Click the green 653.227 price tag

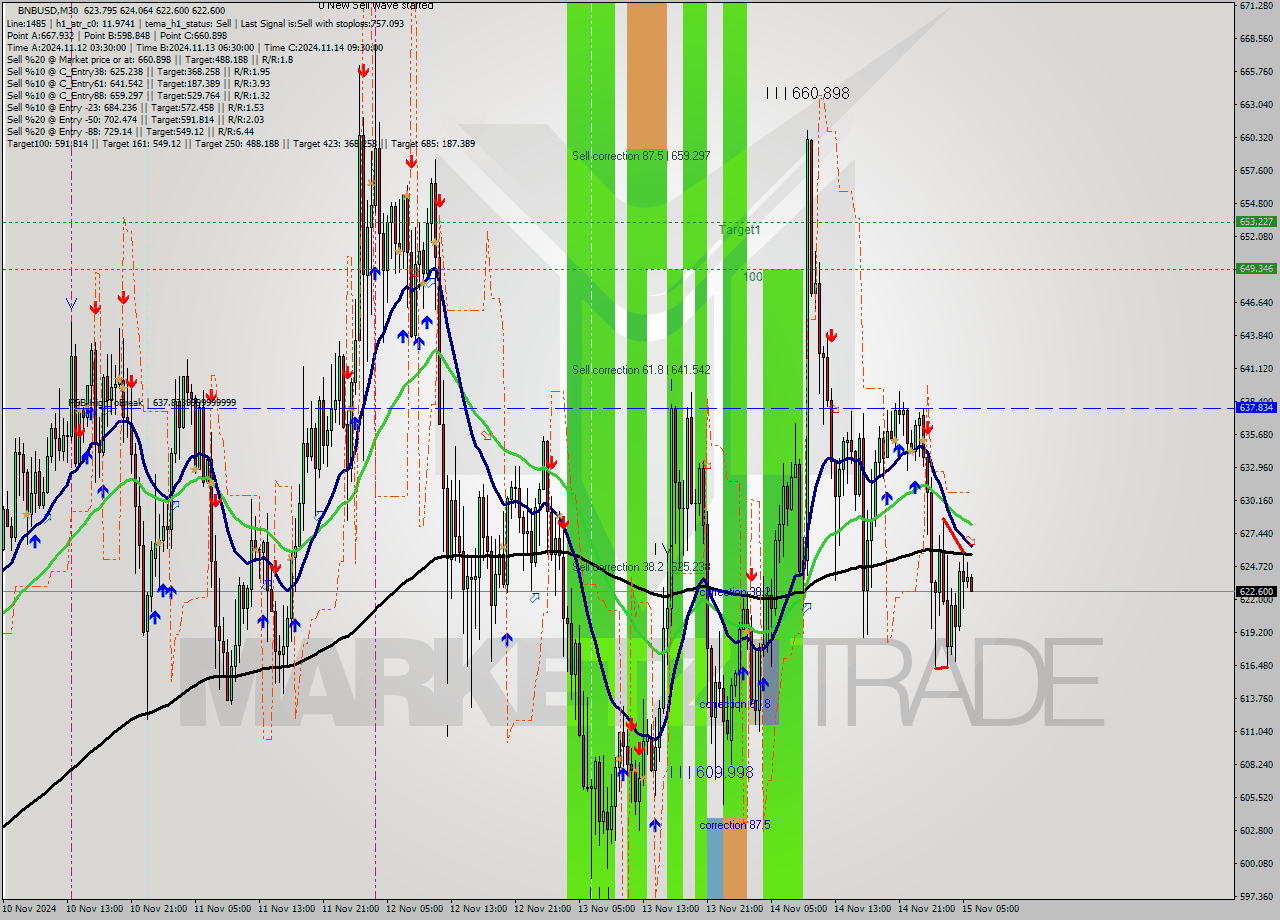1256,222
